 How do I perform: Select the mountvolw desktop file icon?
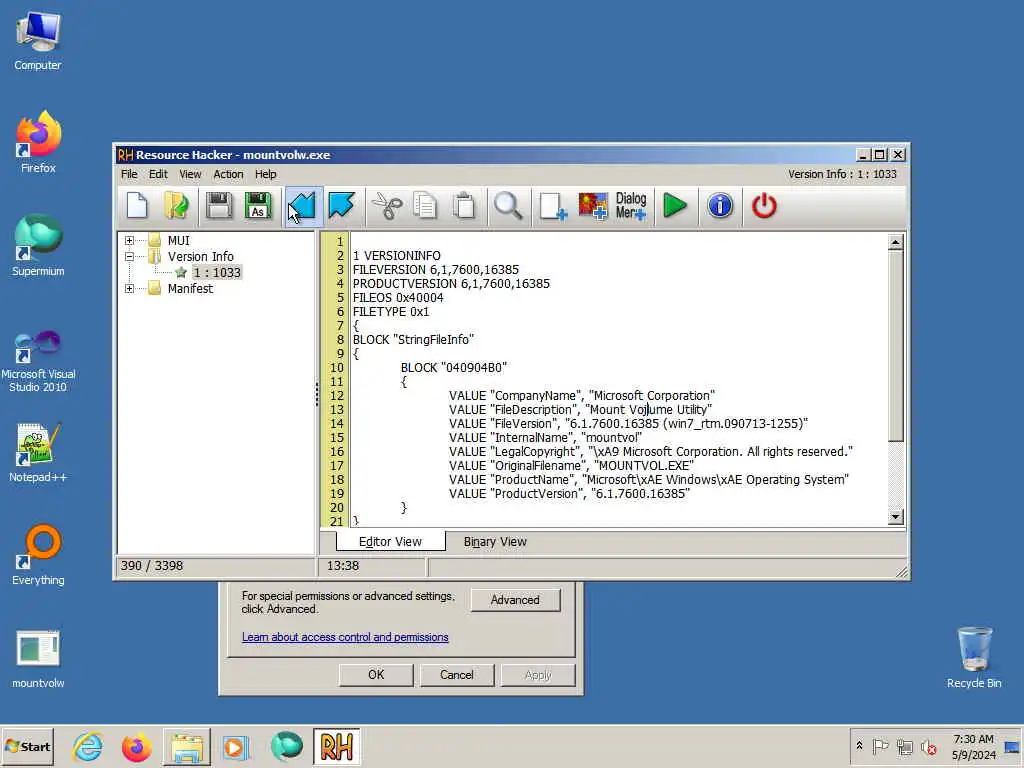(38, 660)
